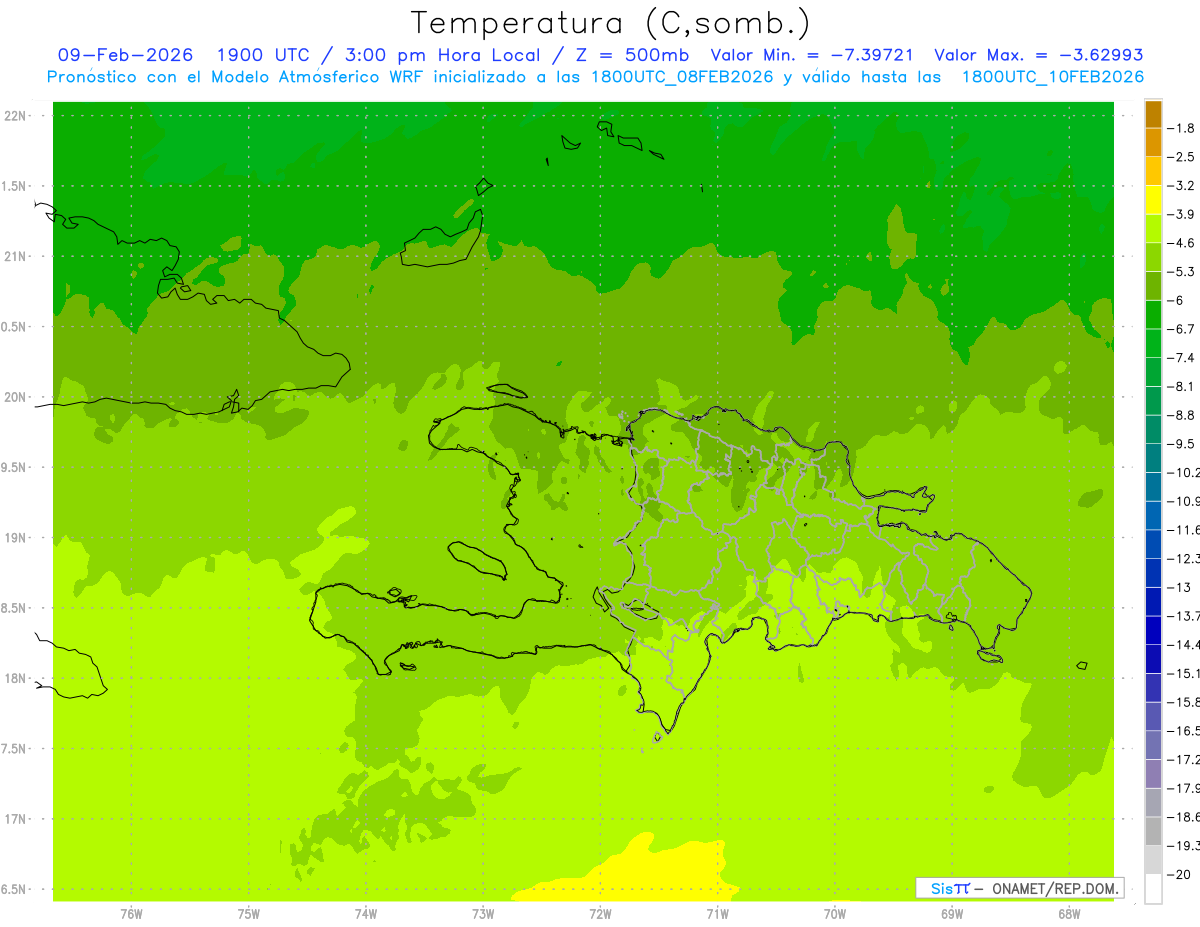Screen dimensions: 1200x927
Task: Pick the gray legend swatch between -18.6 and -19.3
Action: 1153,831
